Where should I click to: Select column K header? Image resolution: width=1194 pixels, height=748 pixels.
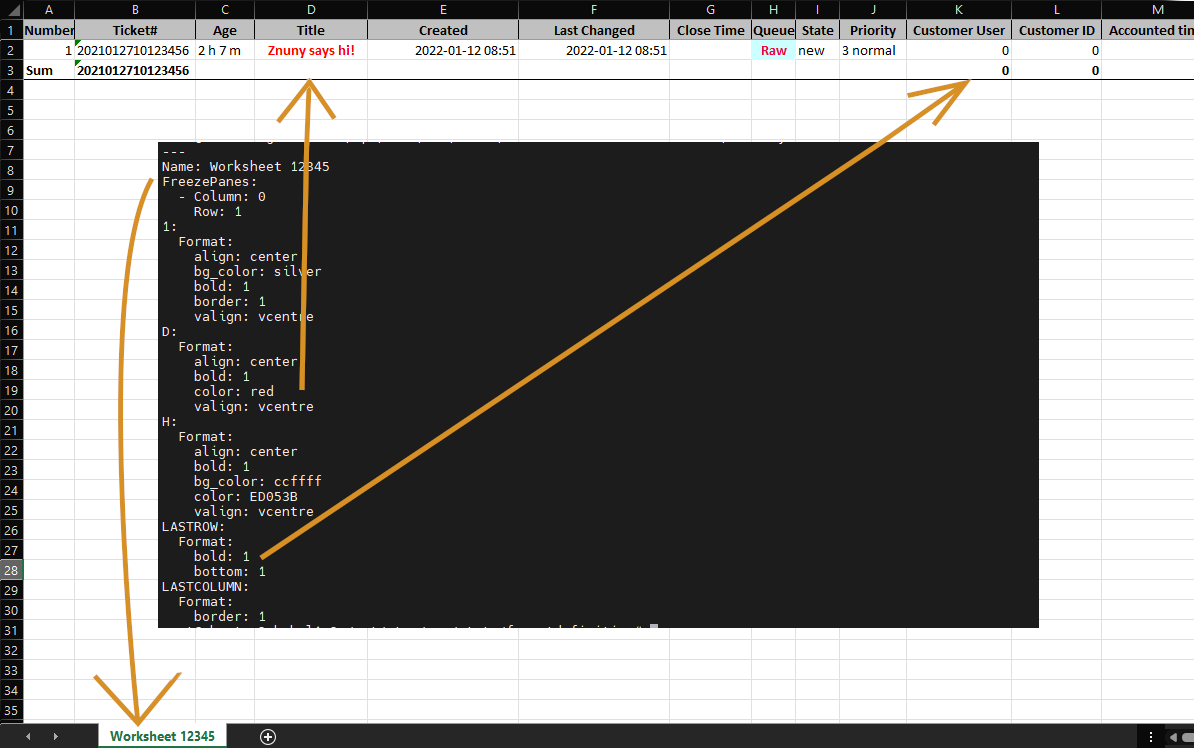coord(958,9)
